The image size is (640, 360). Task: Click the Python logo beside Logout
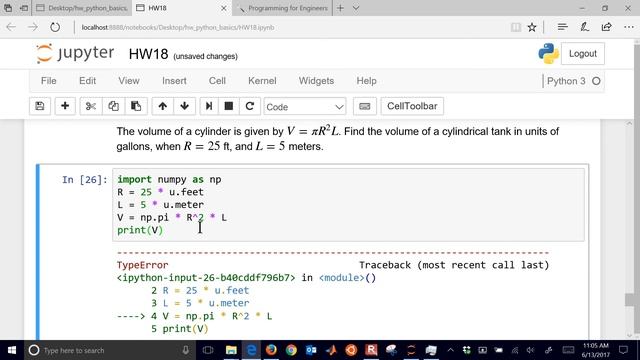(548, 53)
